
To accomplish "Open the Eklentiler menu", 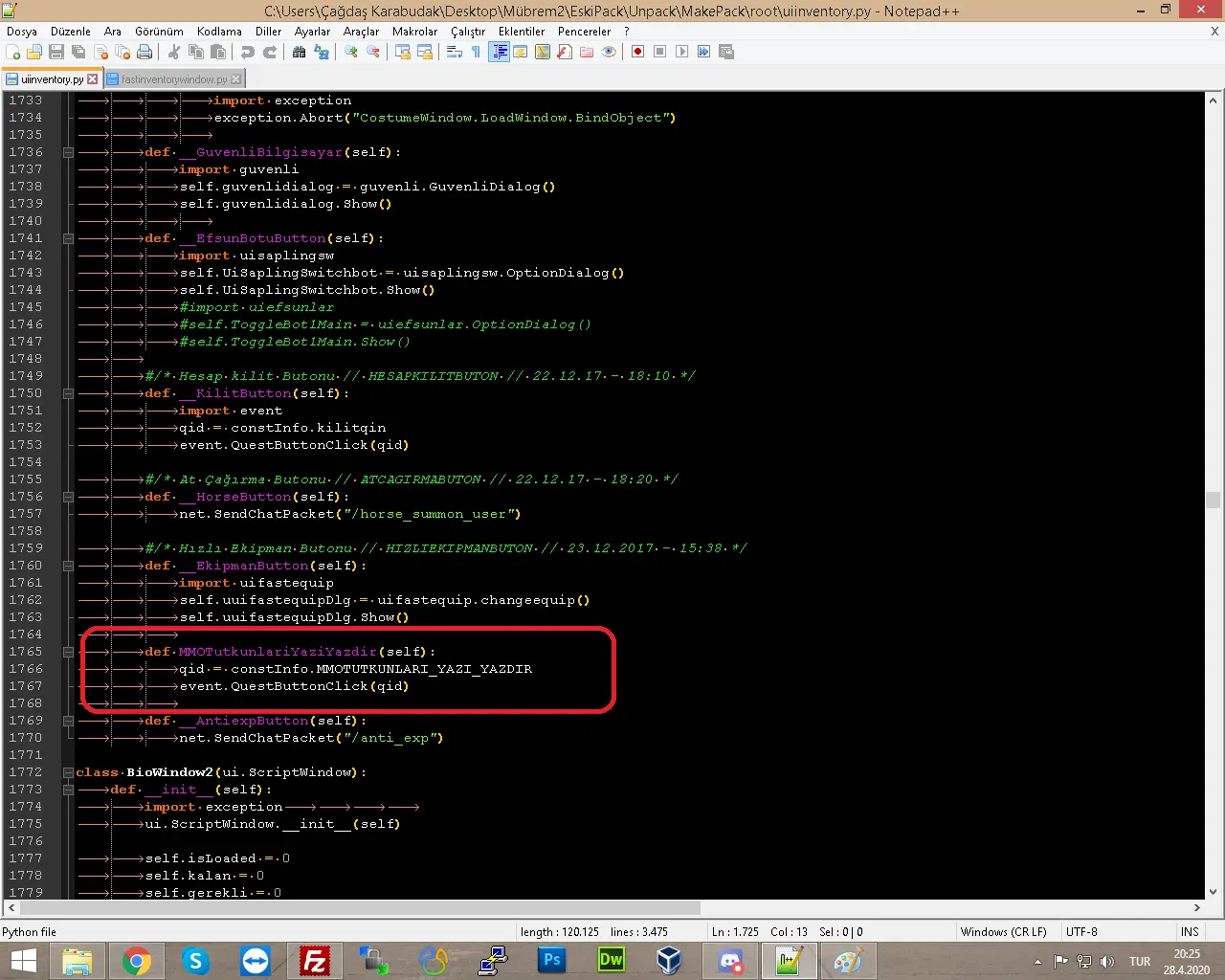I will [522, 32].
